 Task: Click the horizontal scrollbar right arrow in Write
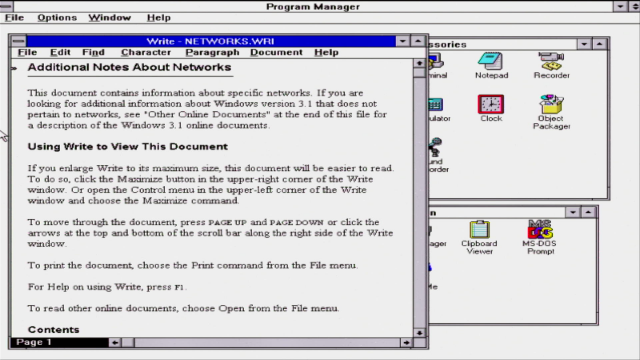pyautogui.click(x=406, y=342)
